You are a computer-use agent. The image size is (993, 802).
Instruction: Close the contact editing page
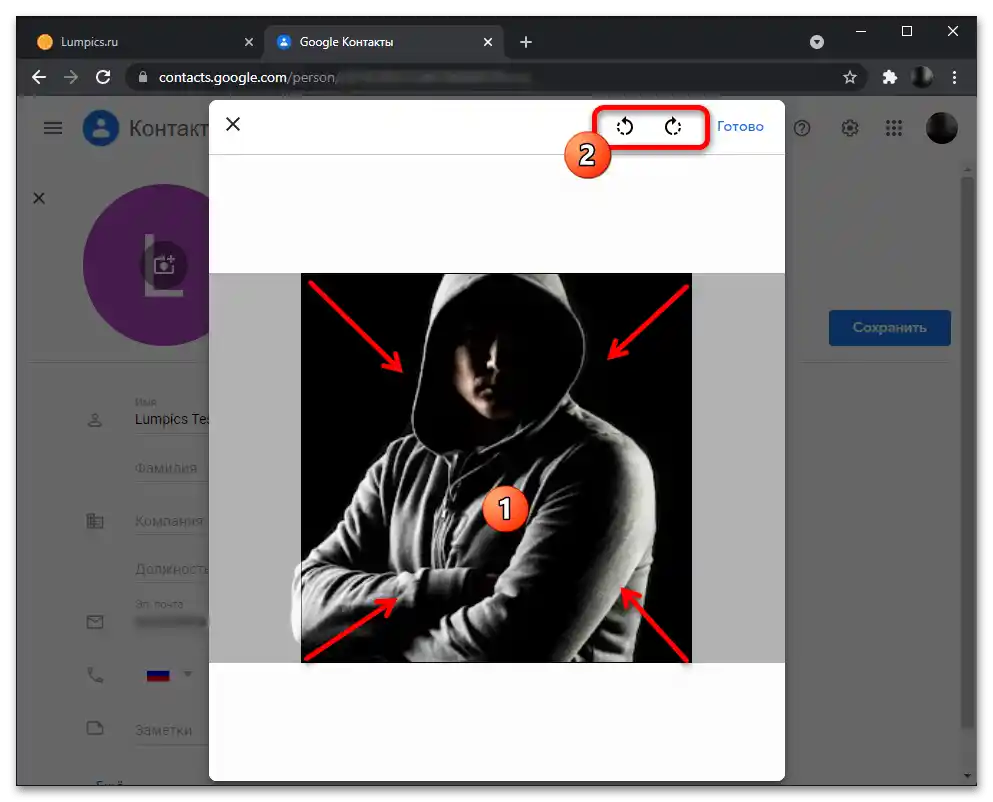pyautogui.click(x=39, y=198)
